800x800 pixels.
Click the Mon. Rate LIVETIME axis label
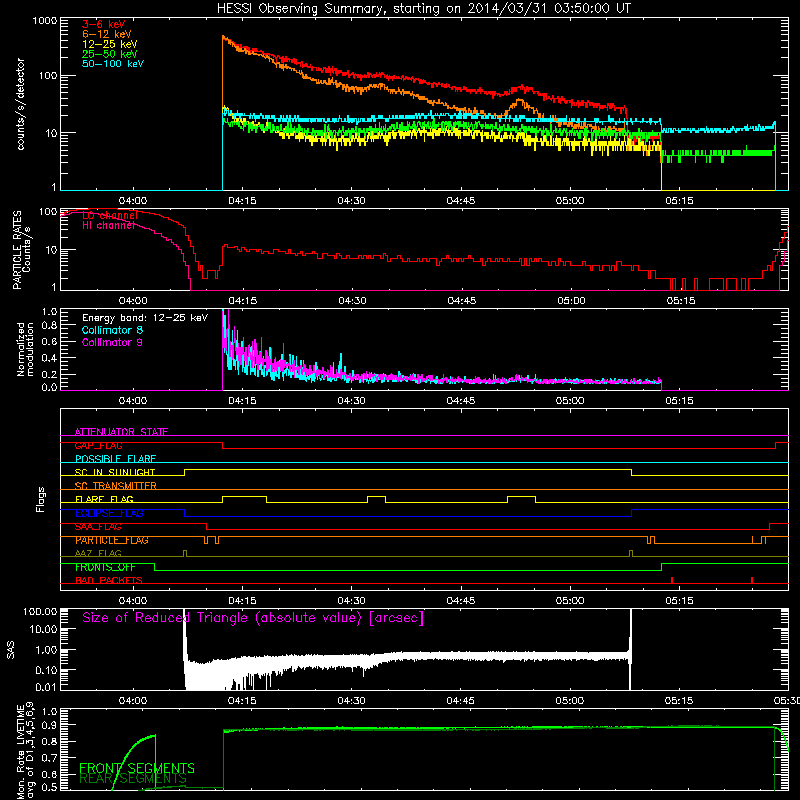point(25,750)
